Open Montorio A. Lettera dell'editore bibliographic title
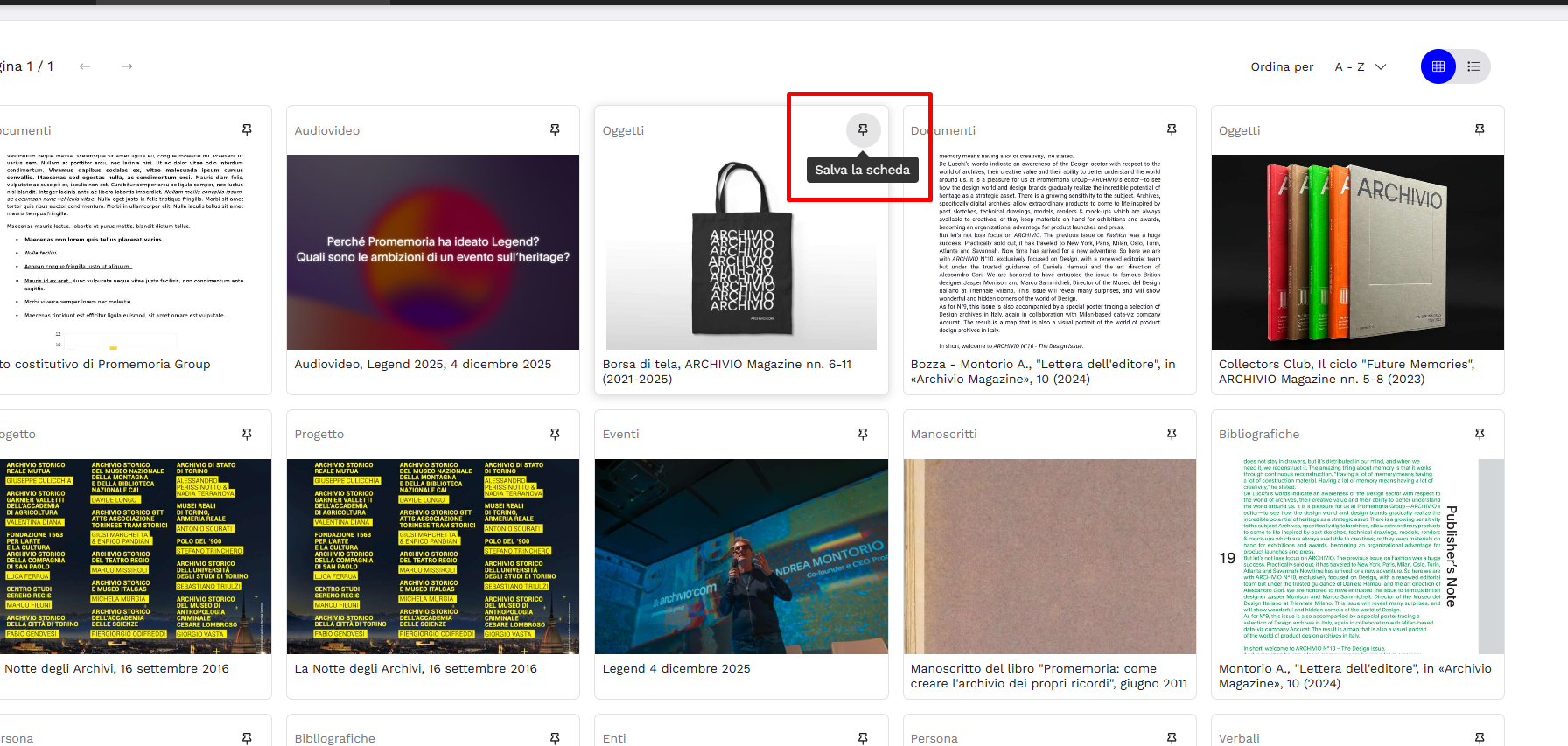Viewport: 1568px width, 746px height. [x=1355, y=676]
